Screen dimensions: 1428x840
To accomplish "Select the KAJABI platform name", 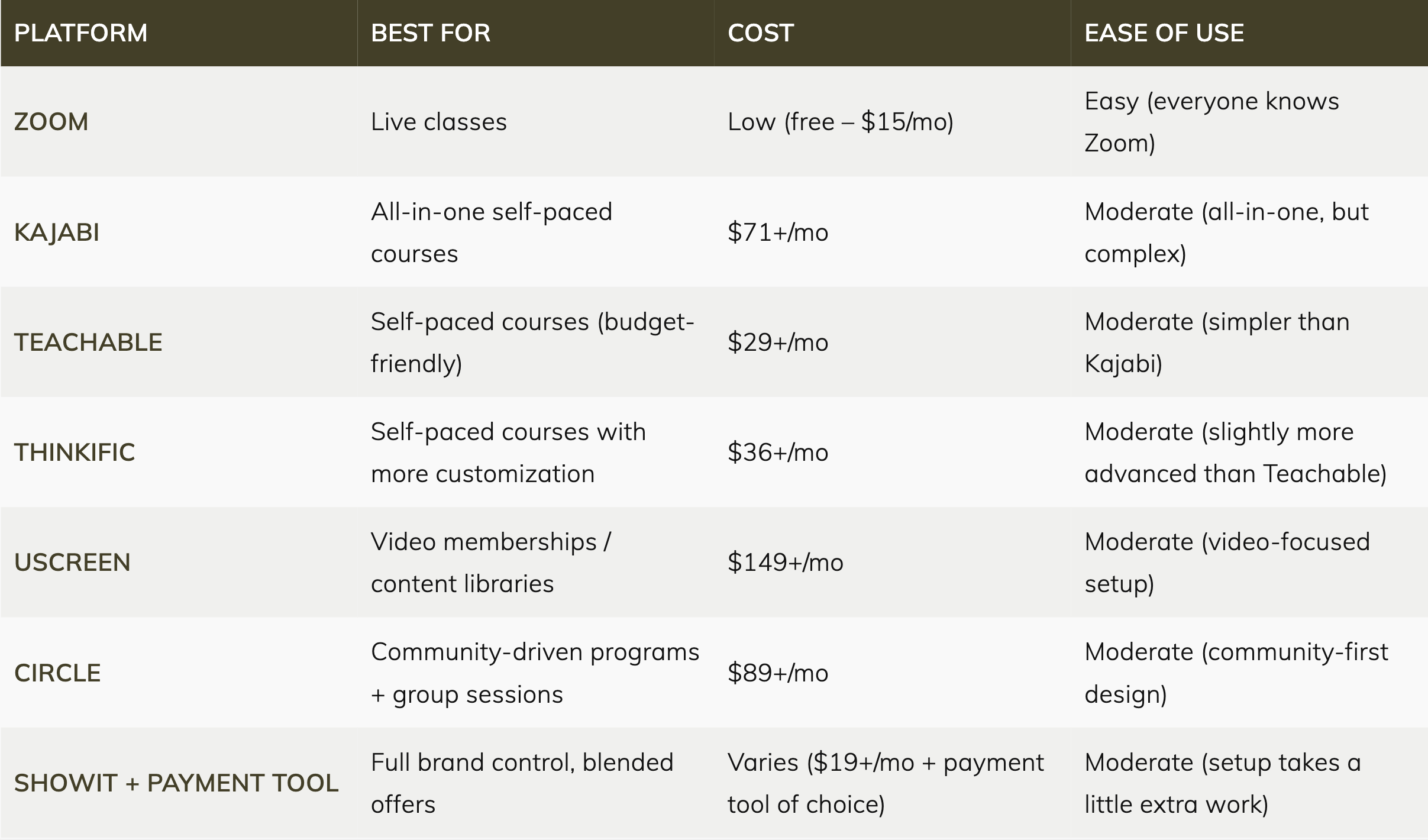I will pos(57,232).
